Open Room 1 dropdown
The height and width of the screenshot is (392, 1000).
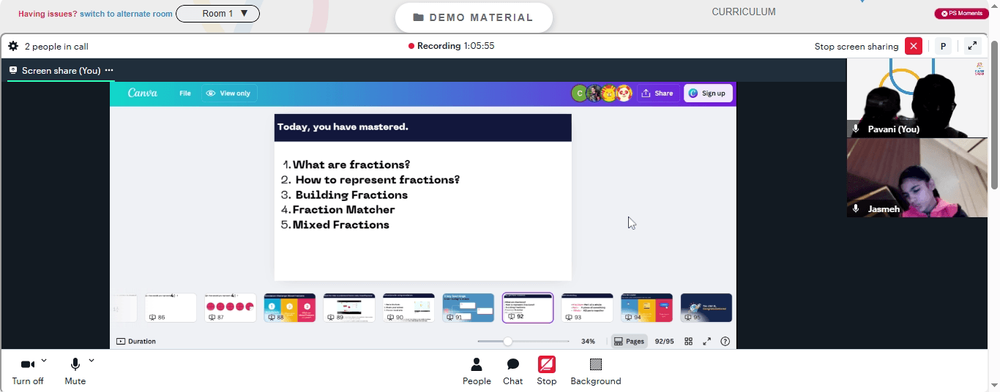pyautogui.click(x=217, y=13)
